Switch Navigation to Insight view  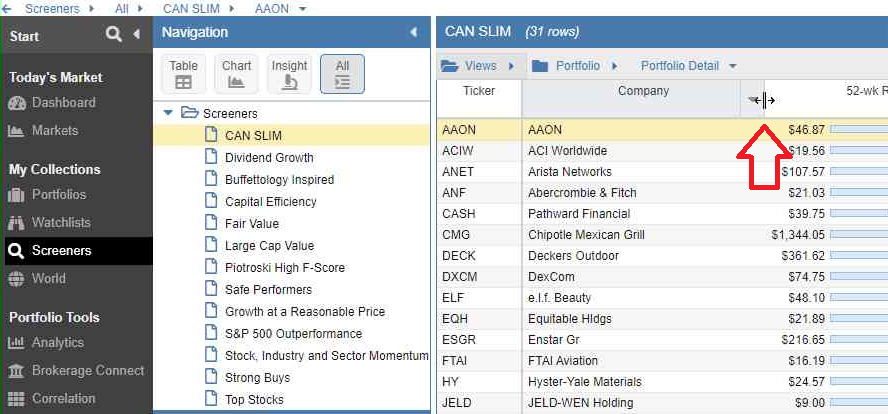tap(289, 74)
